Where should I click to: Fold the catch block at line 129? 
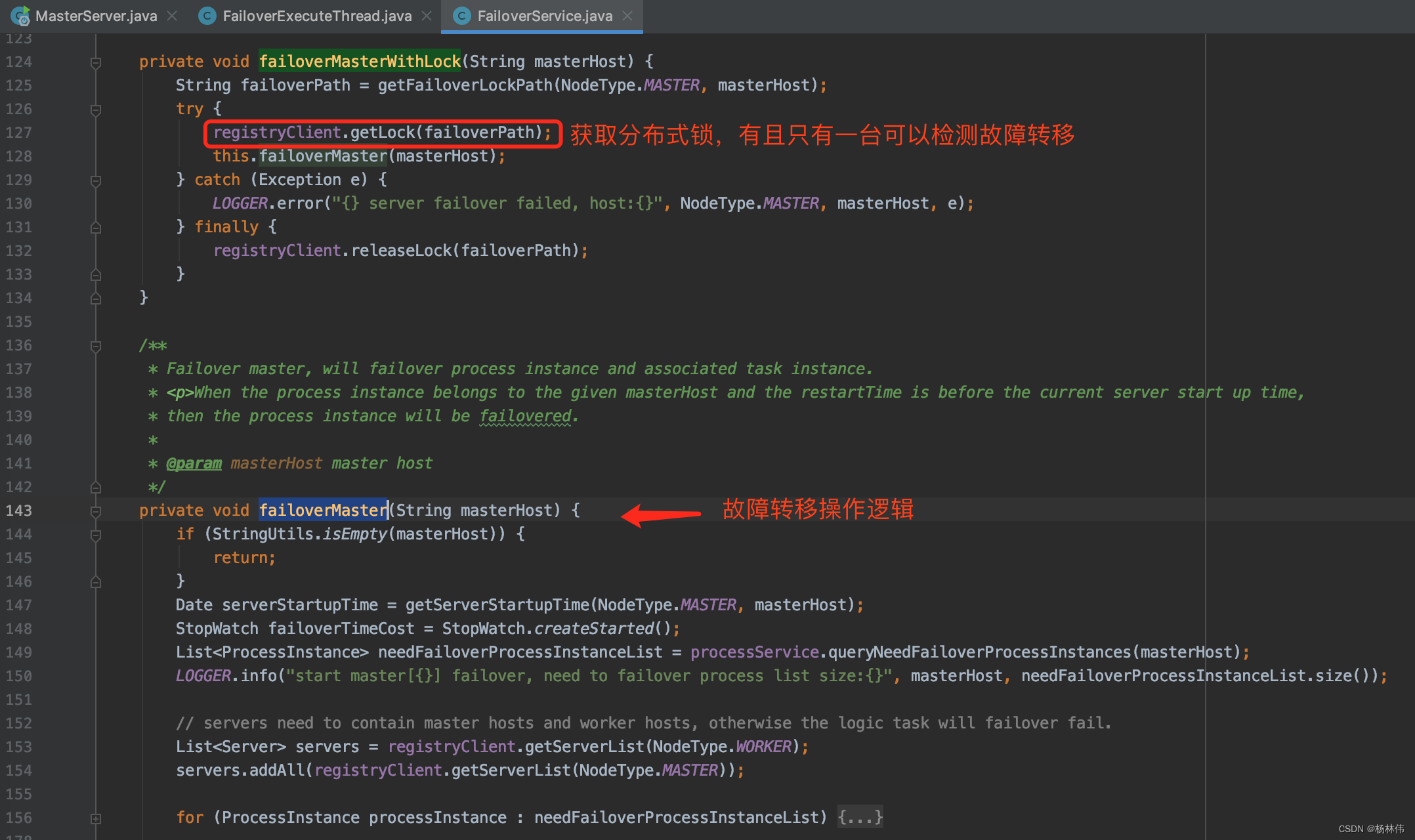click(x=96, y=180)
